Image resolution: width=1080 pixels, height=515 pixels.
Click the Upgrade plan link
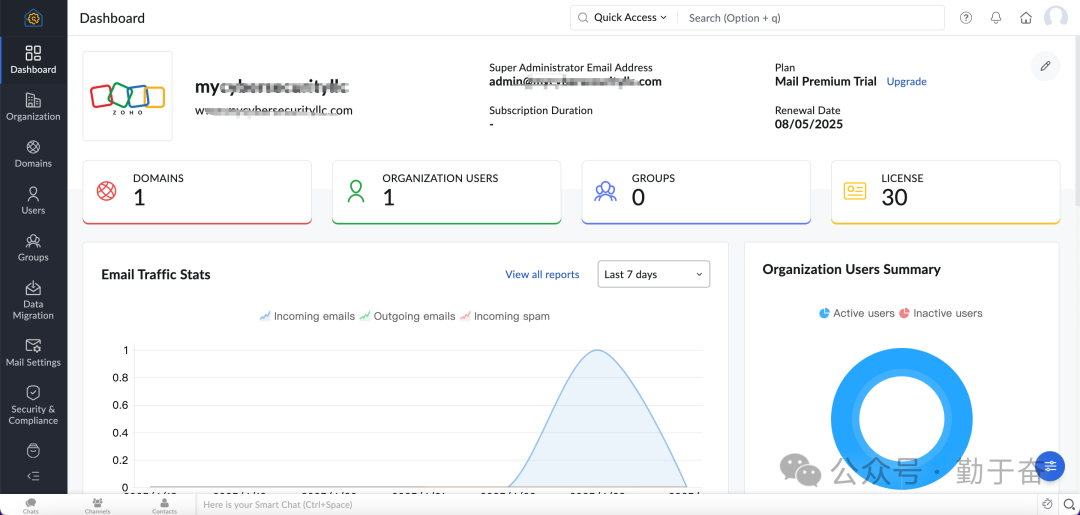point(906,82)
